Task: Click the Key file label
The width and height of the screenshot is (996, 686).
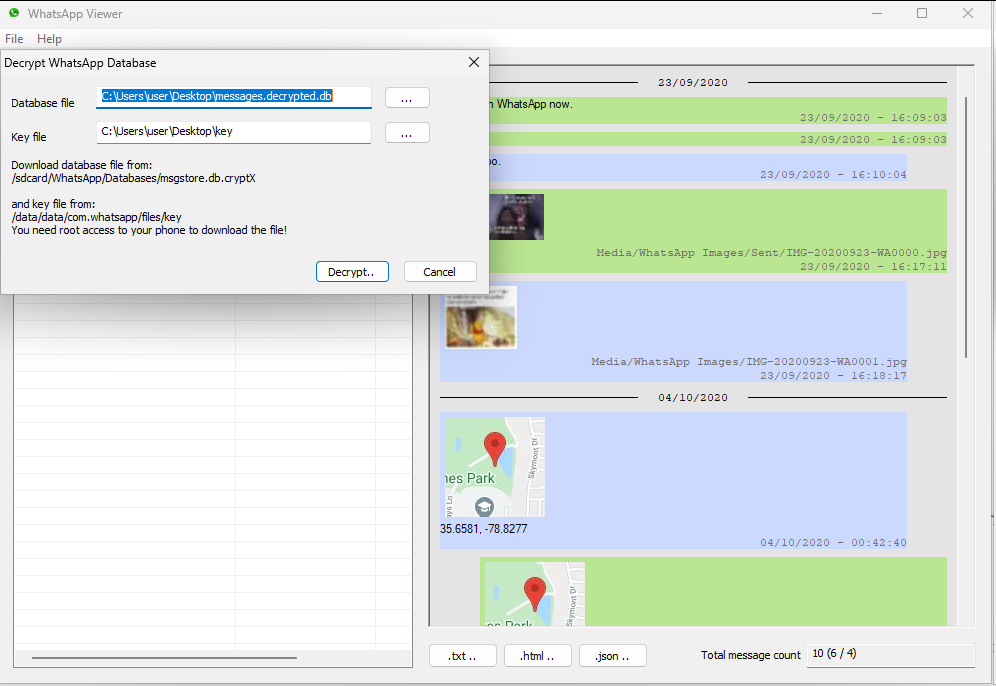Action: [x=29, y=137]
